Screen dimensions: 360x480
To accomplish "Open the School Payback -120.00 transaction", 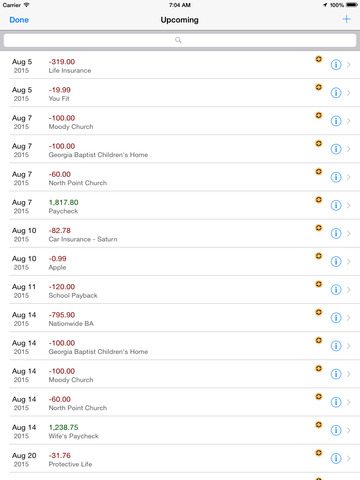I will [180, 290].
